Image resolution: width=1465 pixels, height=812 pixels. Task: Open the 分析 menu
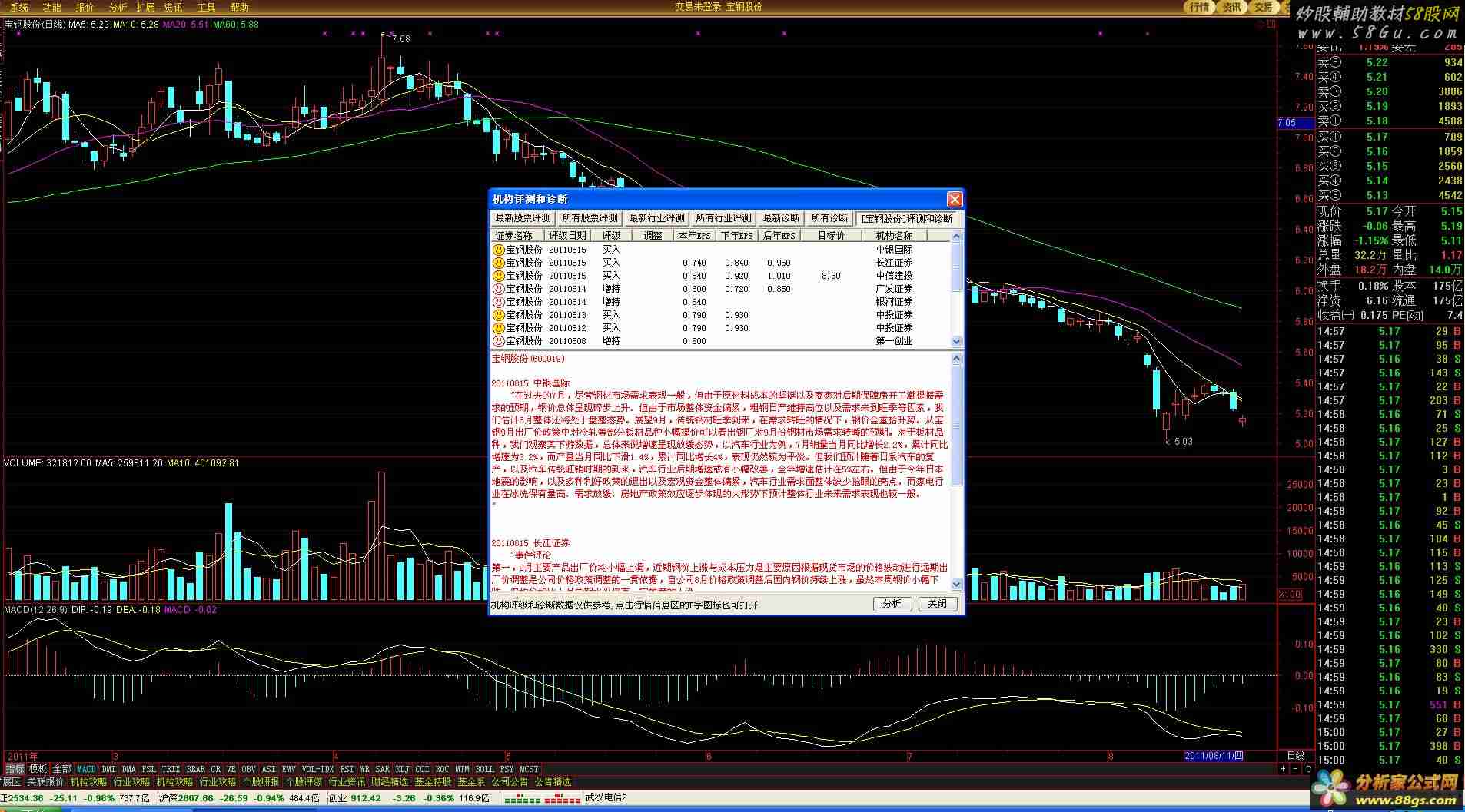coord(118,7)
